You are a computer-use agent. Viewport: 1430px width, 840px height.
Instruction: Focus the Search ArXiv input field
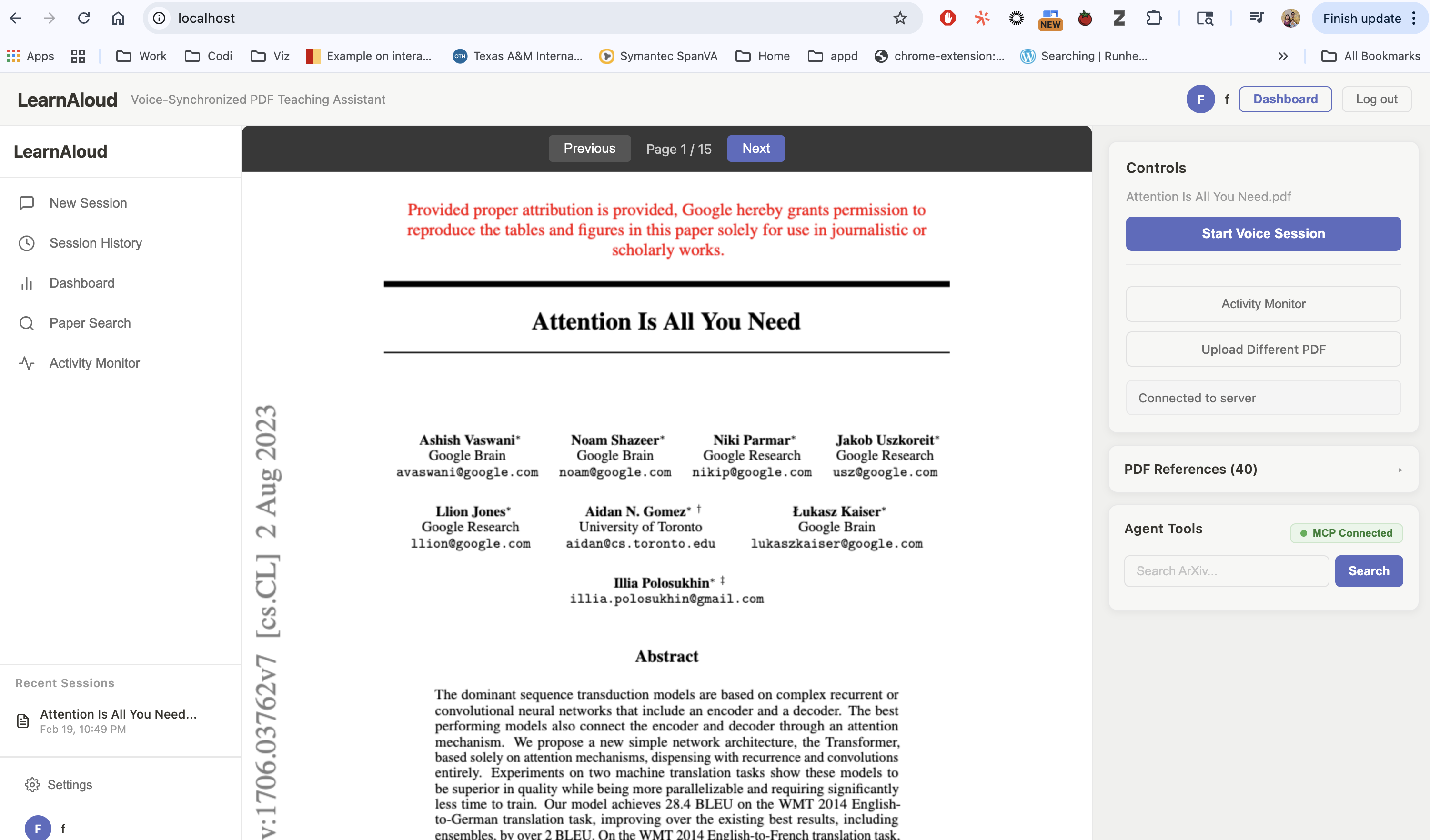[1226, 571]
